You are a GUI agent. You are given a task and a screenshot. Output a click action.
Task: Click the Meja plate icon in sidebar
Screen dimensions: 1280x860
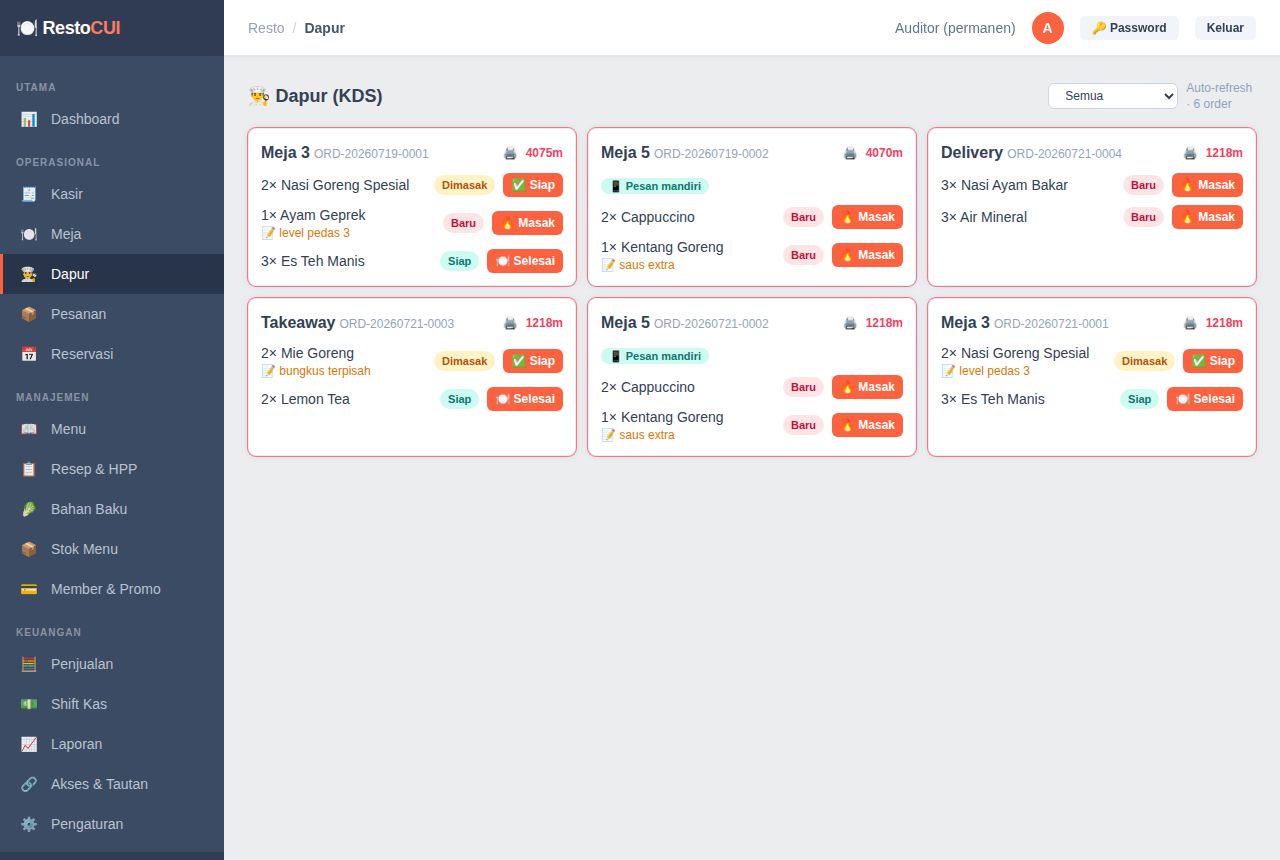[x=29, y=234]
